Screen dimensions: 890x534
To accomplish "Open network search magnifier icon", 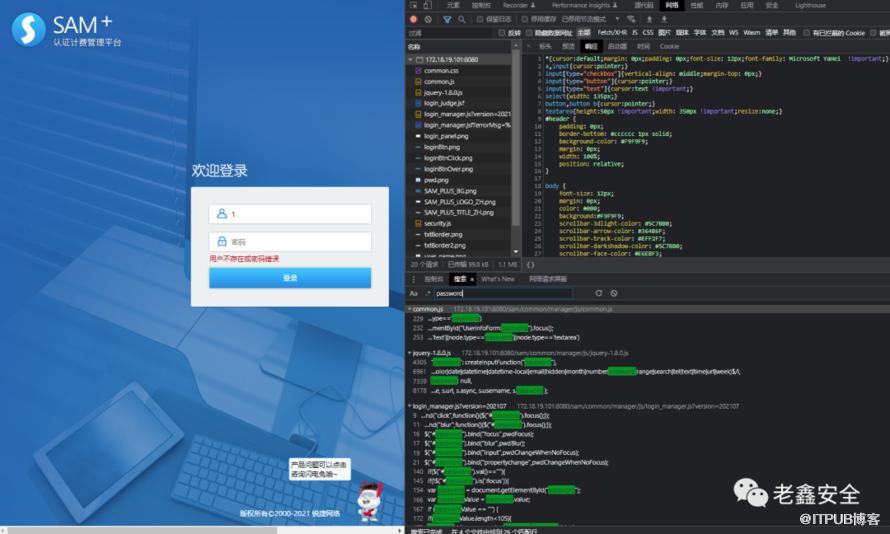I will point(461,18).
